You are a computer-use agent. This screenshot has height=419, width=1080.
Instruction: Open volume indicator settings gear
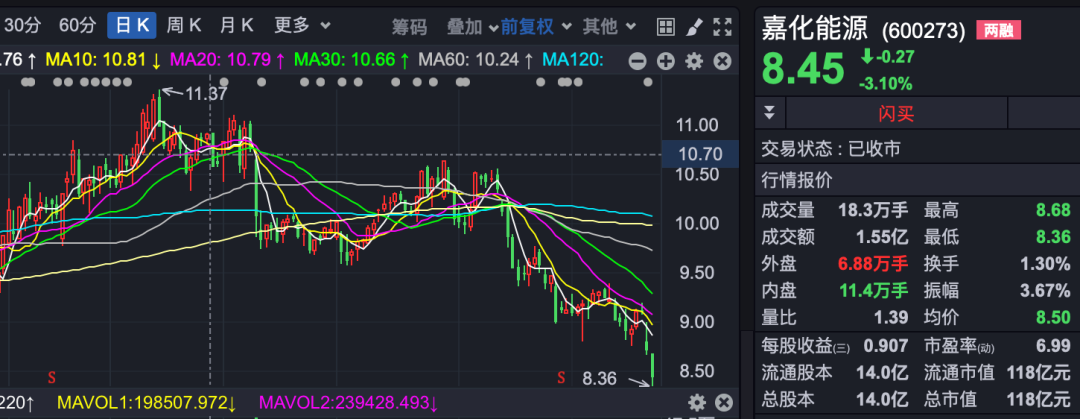point(697,402)
